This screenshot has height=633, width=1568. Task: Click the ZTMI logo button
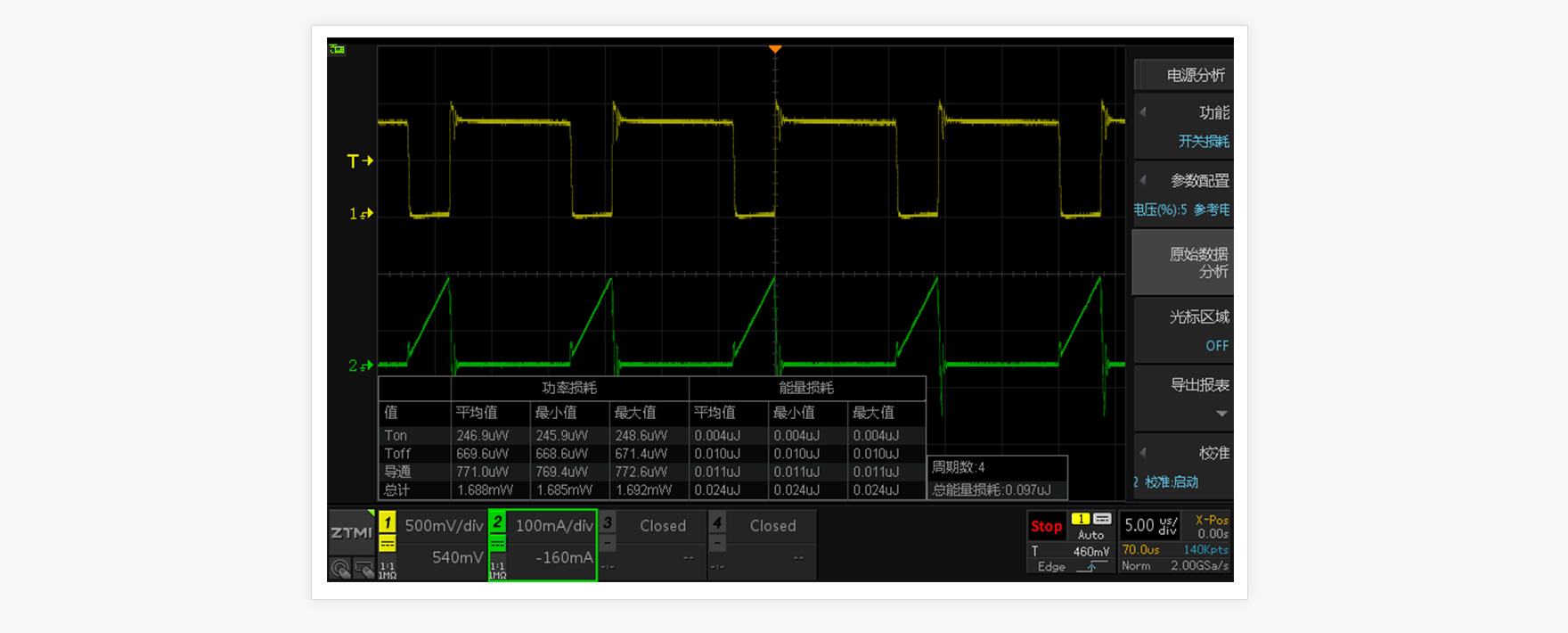click(351, 532)
